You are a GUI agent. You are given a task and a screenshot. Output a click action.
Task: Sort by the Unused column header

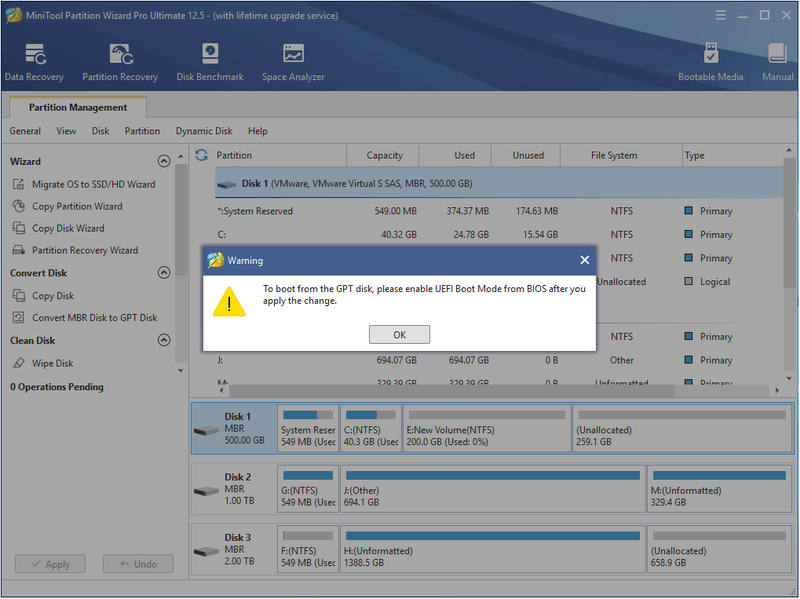tap(526, 155)
